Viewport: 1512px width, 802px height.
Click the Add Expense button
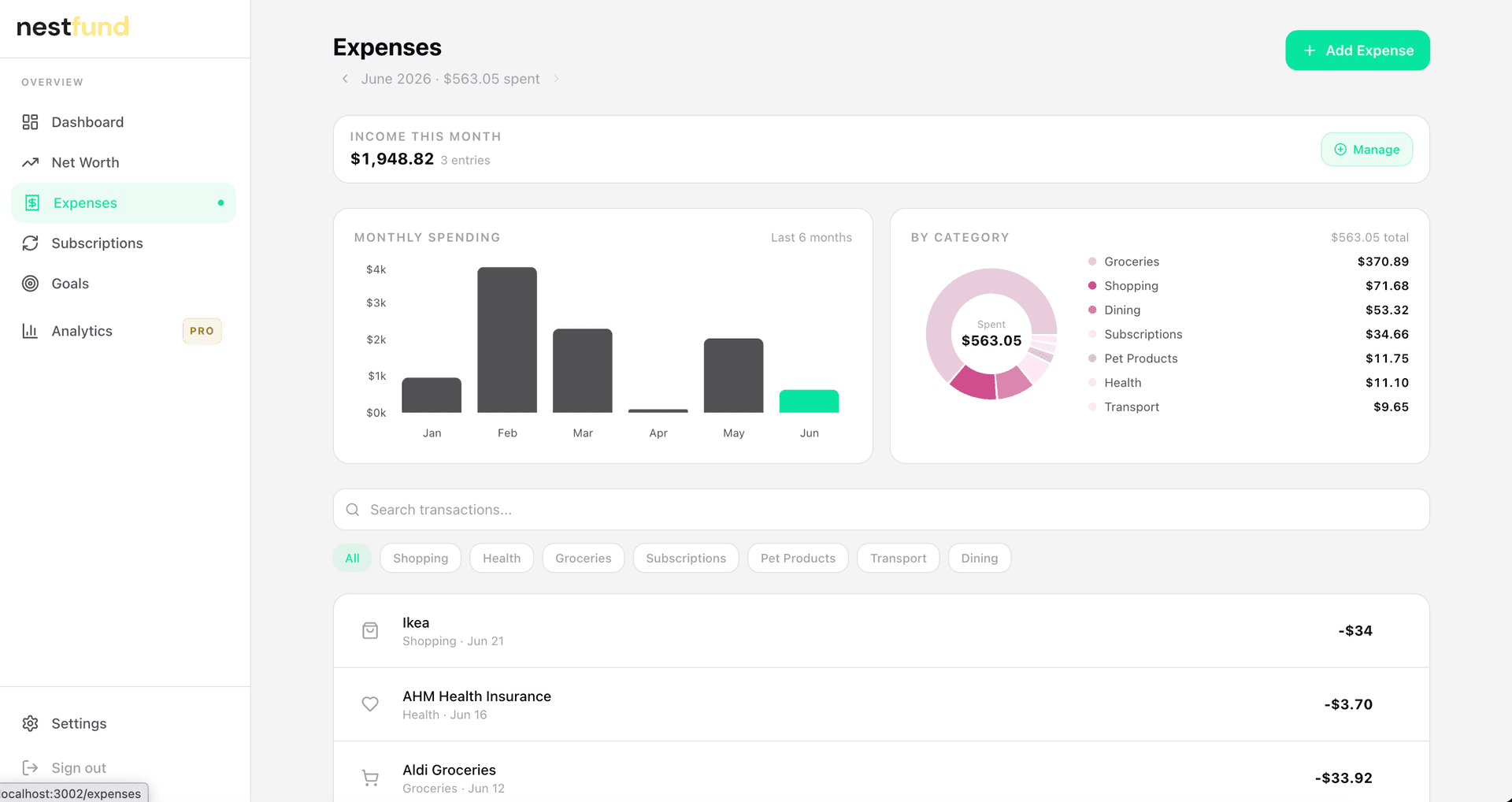click(1358, 50)
